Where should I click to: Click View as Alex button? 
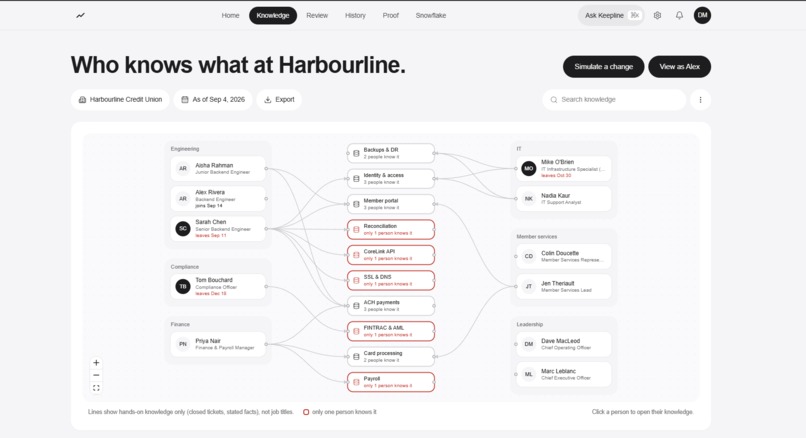coord(680,67)
